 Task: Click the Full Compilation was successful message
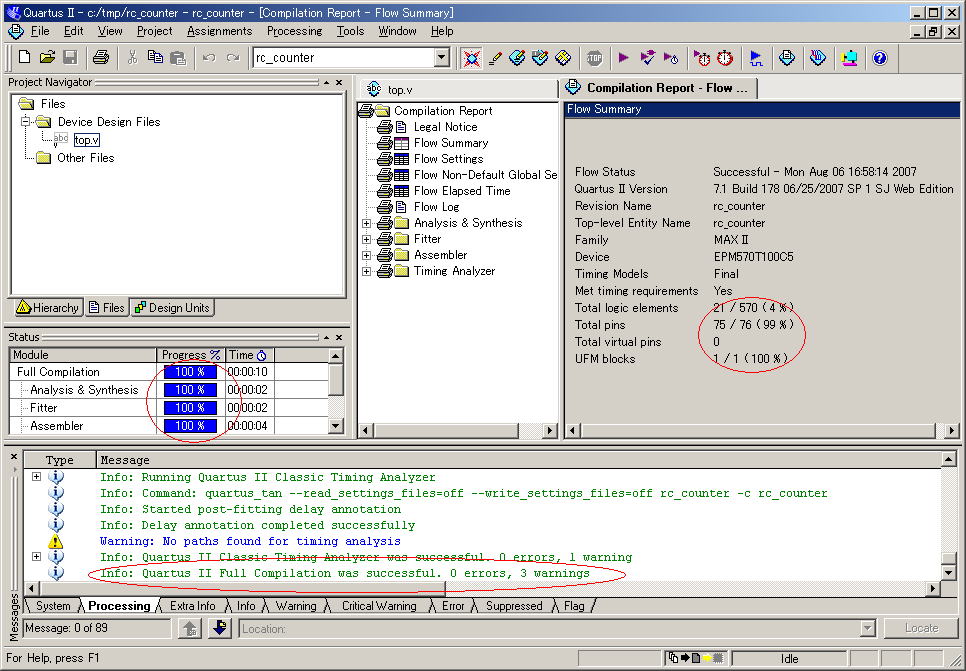click(345, 573)
